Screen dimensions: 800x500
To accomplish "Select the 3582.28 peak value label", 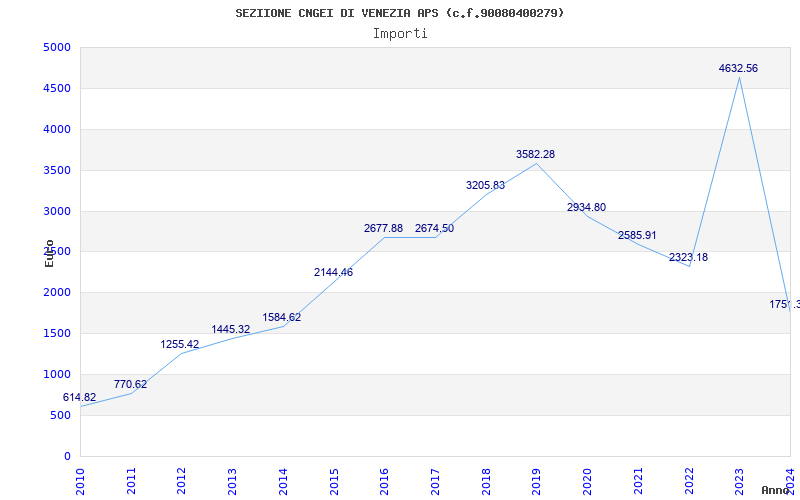I will tap(535, 154).
